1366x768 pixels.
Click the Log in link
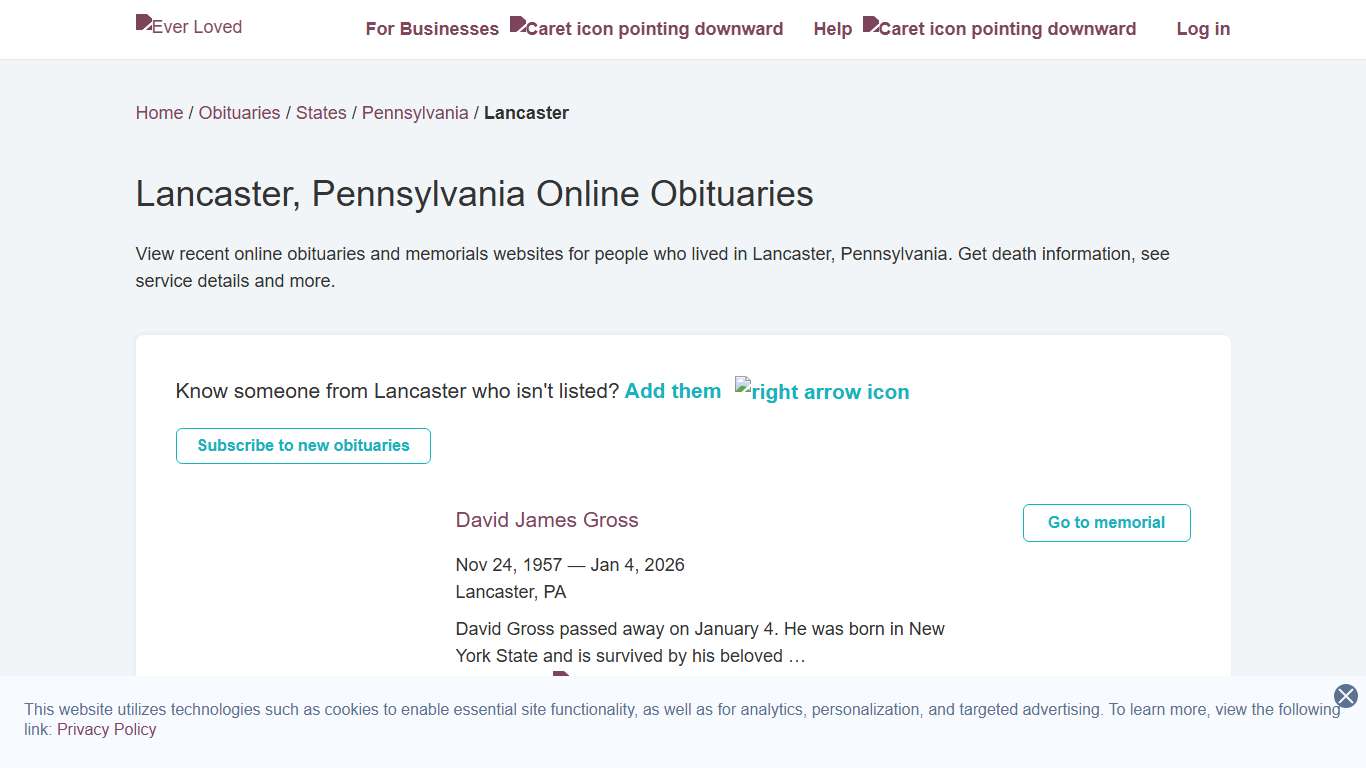click(1203, 29)
